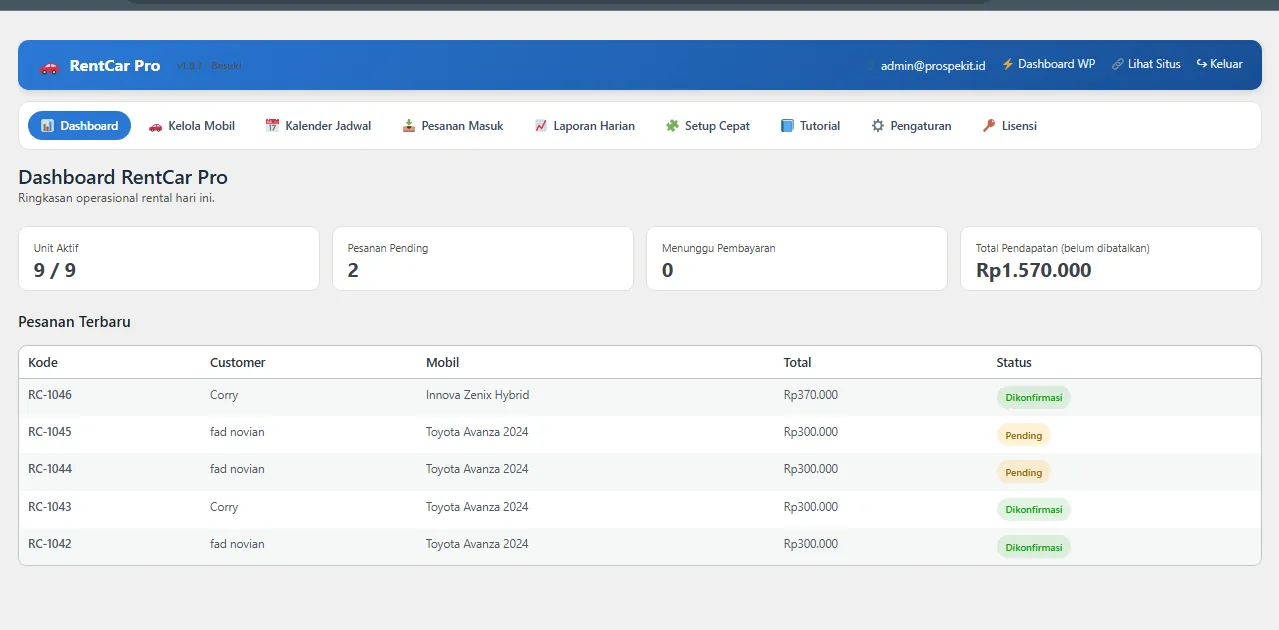
Task: Click the Dikonfirmasi badge for RC-1046
Action: [1033, 398]
